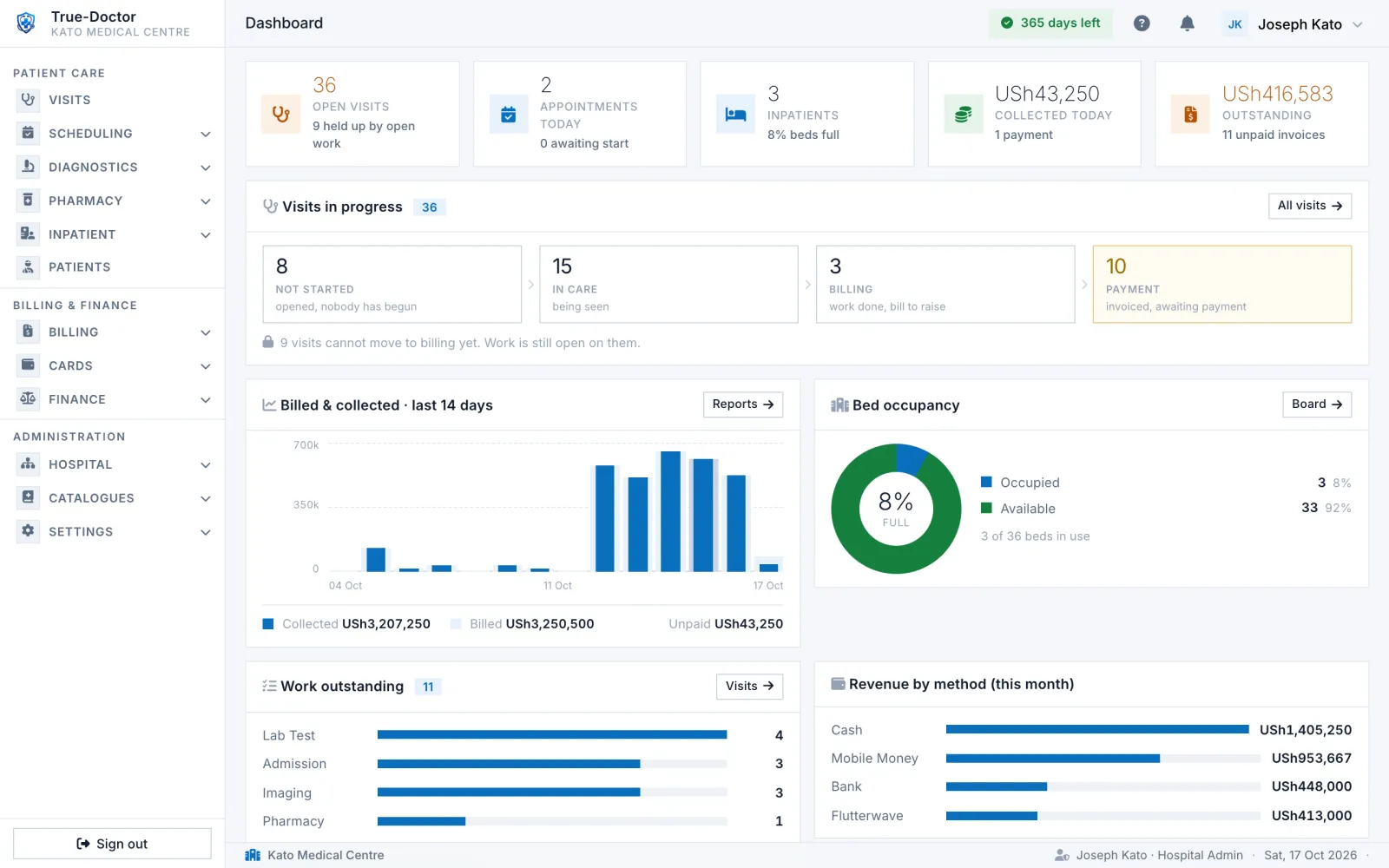This screenshot has width=1389, height=868.
Task: Open the Joseph Kato user dropdown
Action: click(x=1294, y=24)
